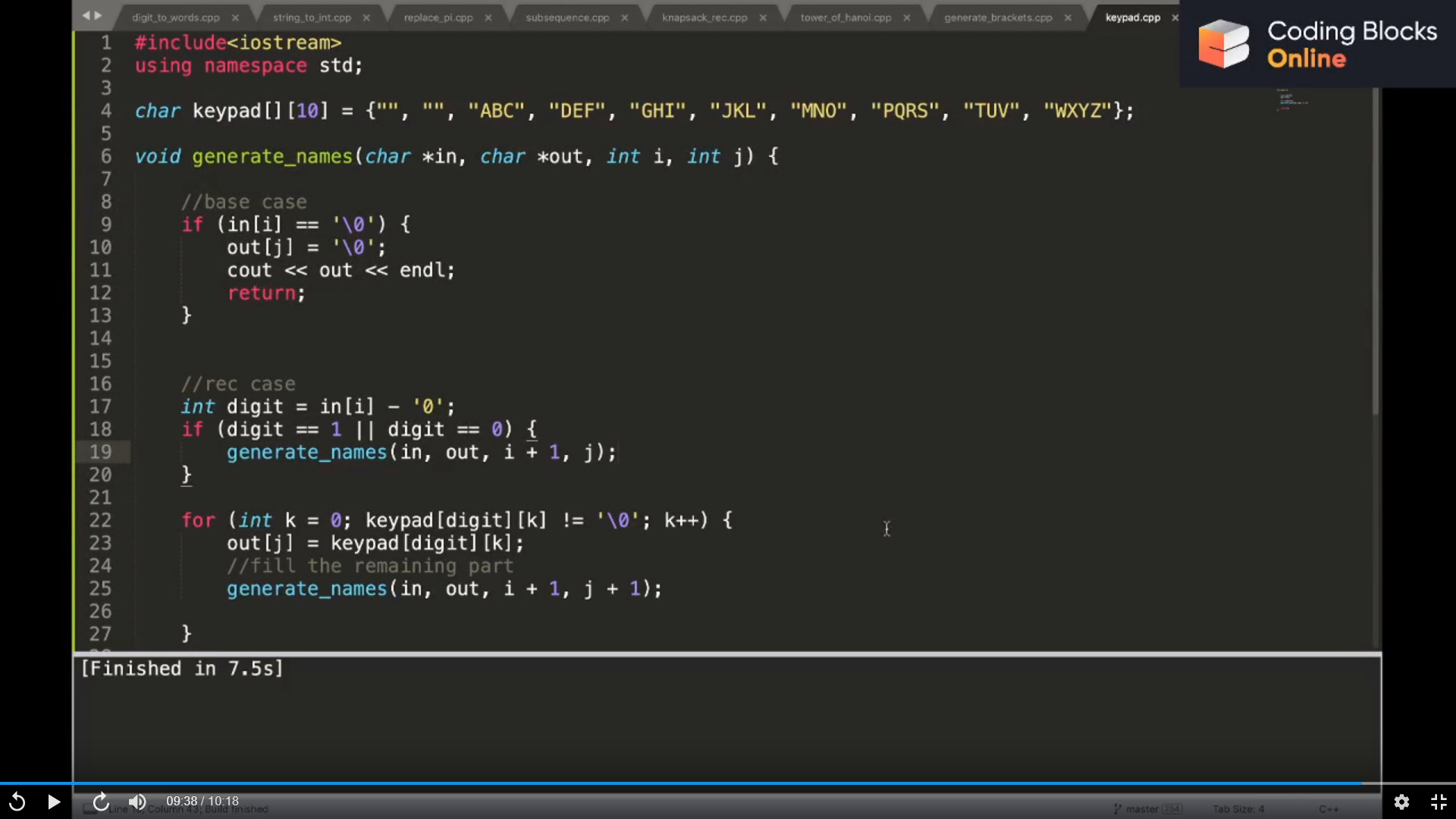This screenshot has height=819, width=1456.
Task: Open video settings gear
Action: coord(1401,802)
